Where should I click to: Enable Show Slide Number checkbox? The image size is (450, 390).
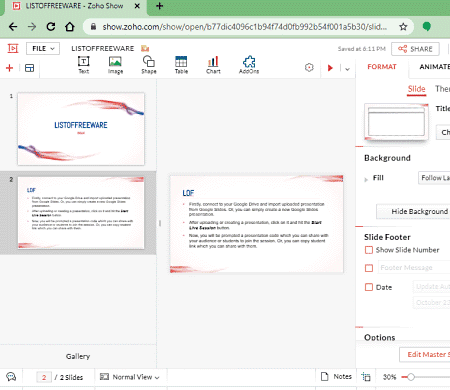(x=369, y=250)
